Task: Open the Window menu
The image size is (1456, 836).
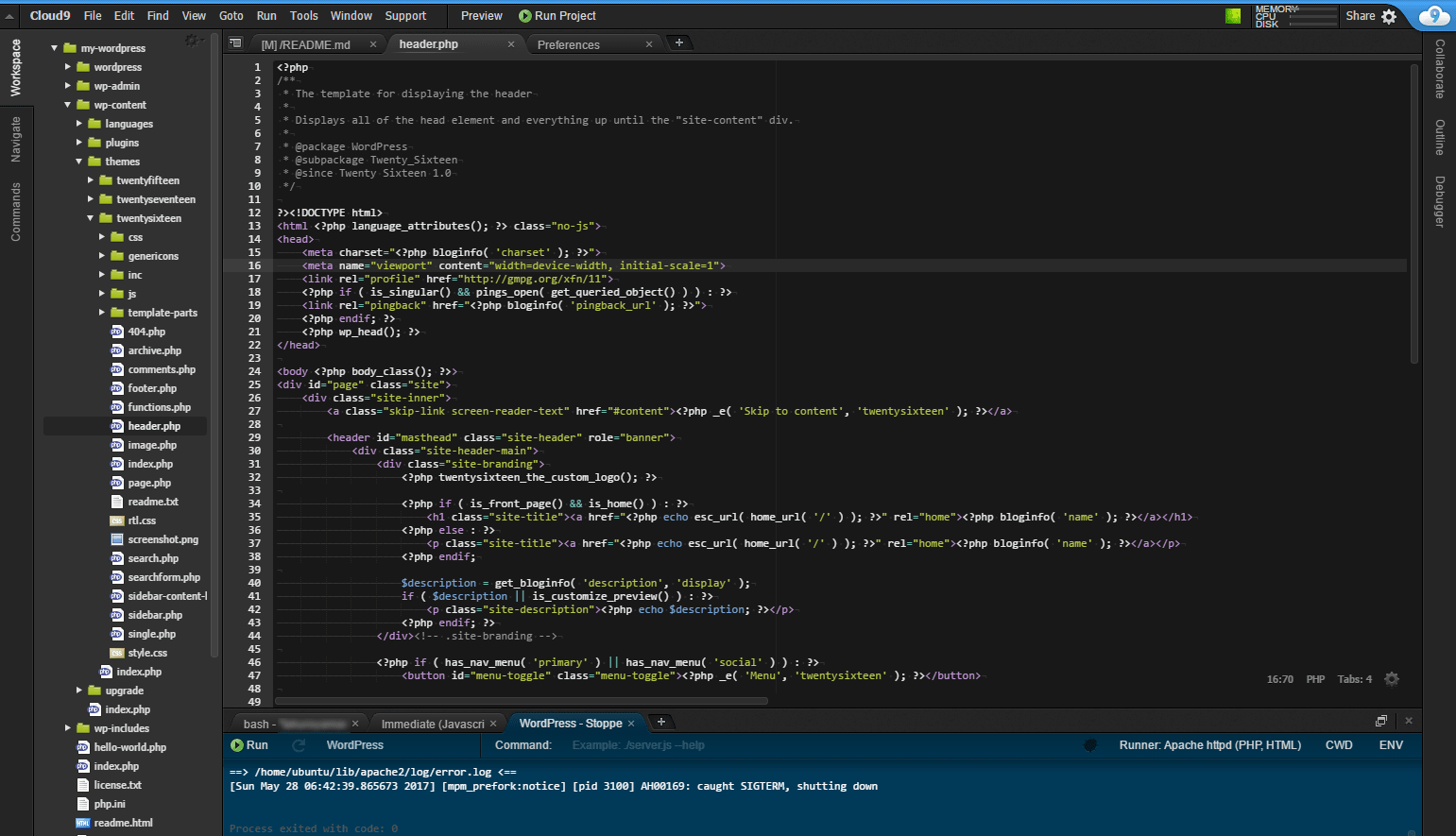Action: pos(351,16)
